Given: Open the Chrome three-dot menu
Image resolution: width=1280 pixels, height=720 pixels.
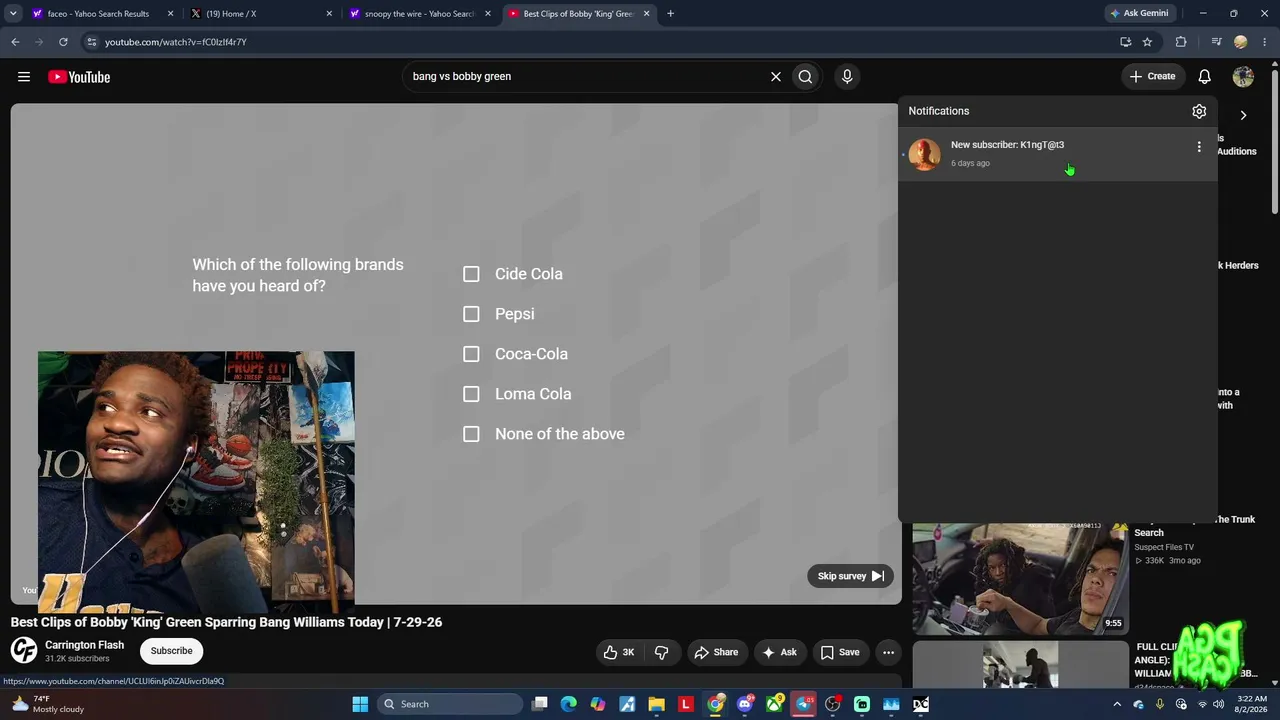Looking at the screenshot, I should coord(1265,42).
